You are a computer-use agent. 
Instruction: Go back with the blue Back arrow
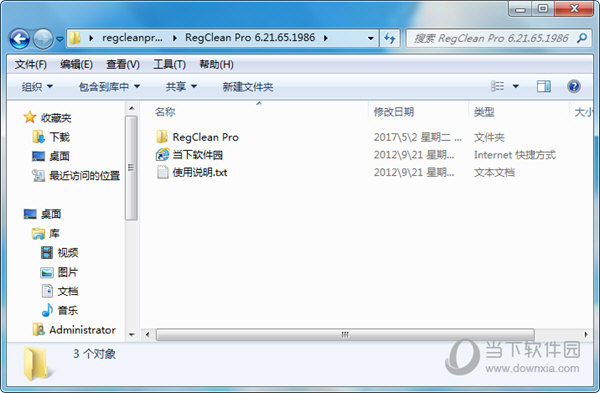click(x=20, y=39)
